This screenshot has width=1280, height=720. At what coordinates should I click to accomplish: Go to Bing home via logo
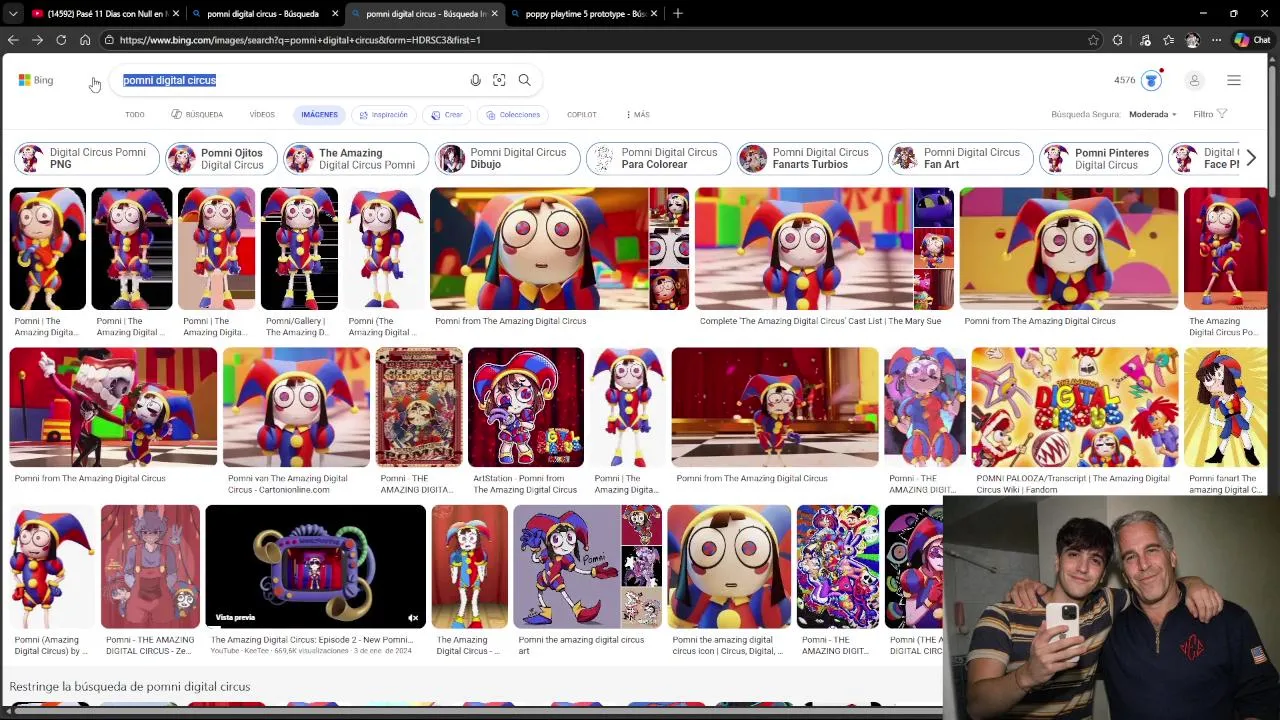tap(36, 80)
